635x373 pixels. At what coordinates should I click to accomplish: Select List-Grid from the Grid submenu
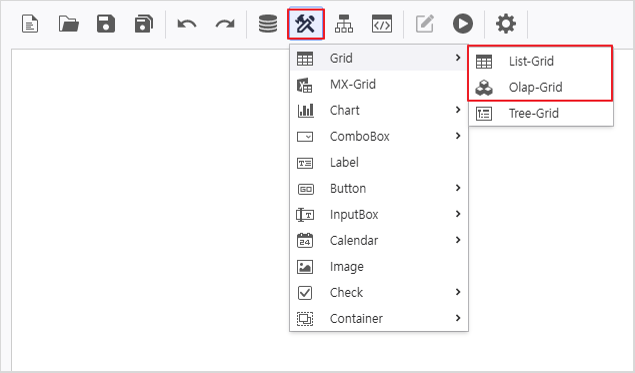tap(541, 61)
